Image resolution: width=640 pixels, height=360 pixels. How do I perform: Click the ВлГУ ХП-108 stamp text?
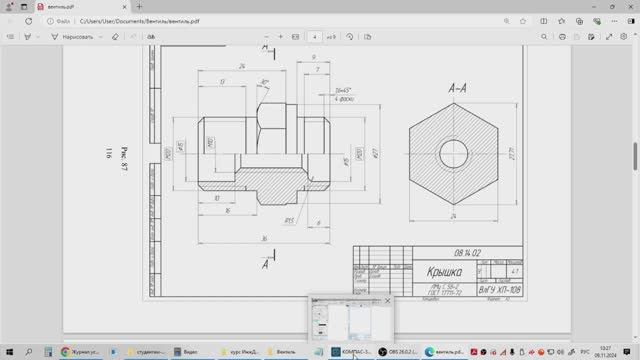pyautogui.click(x=500, y=290)
